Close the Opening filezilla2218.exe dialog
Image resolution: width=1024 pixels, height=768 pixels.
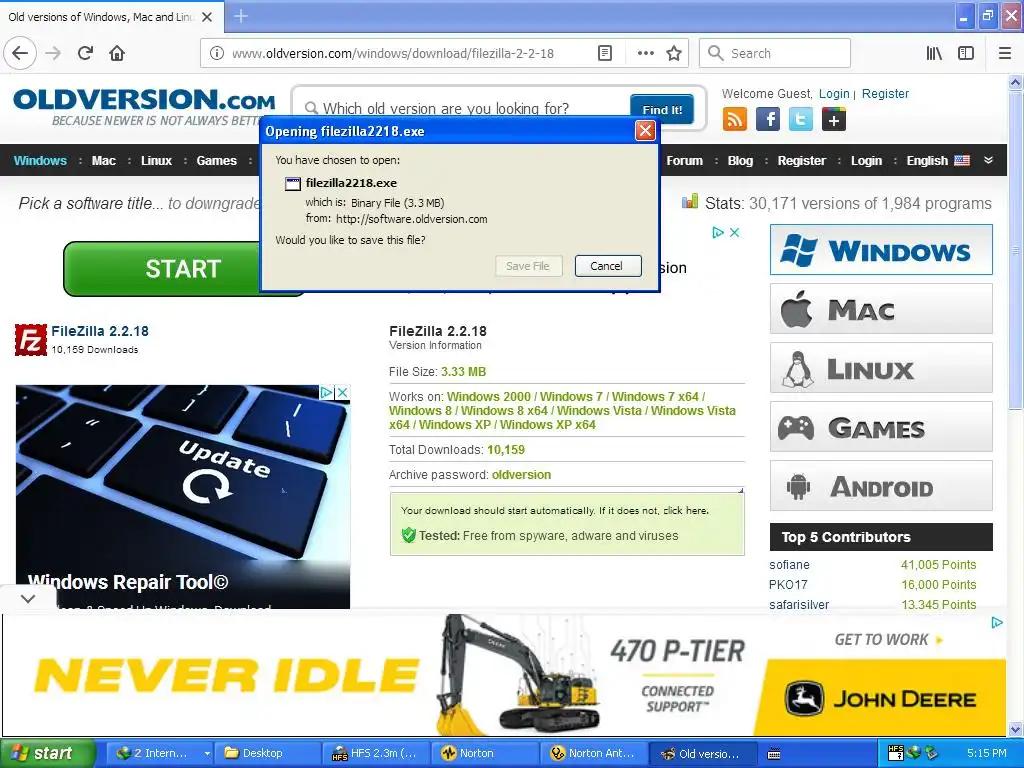tap(645, 131)
